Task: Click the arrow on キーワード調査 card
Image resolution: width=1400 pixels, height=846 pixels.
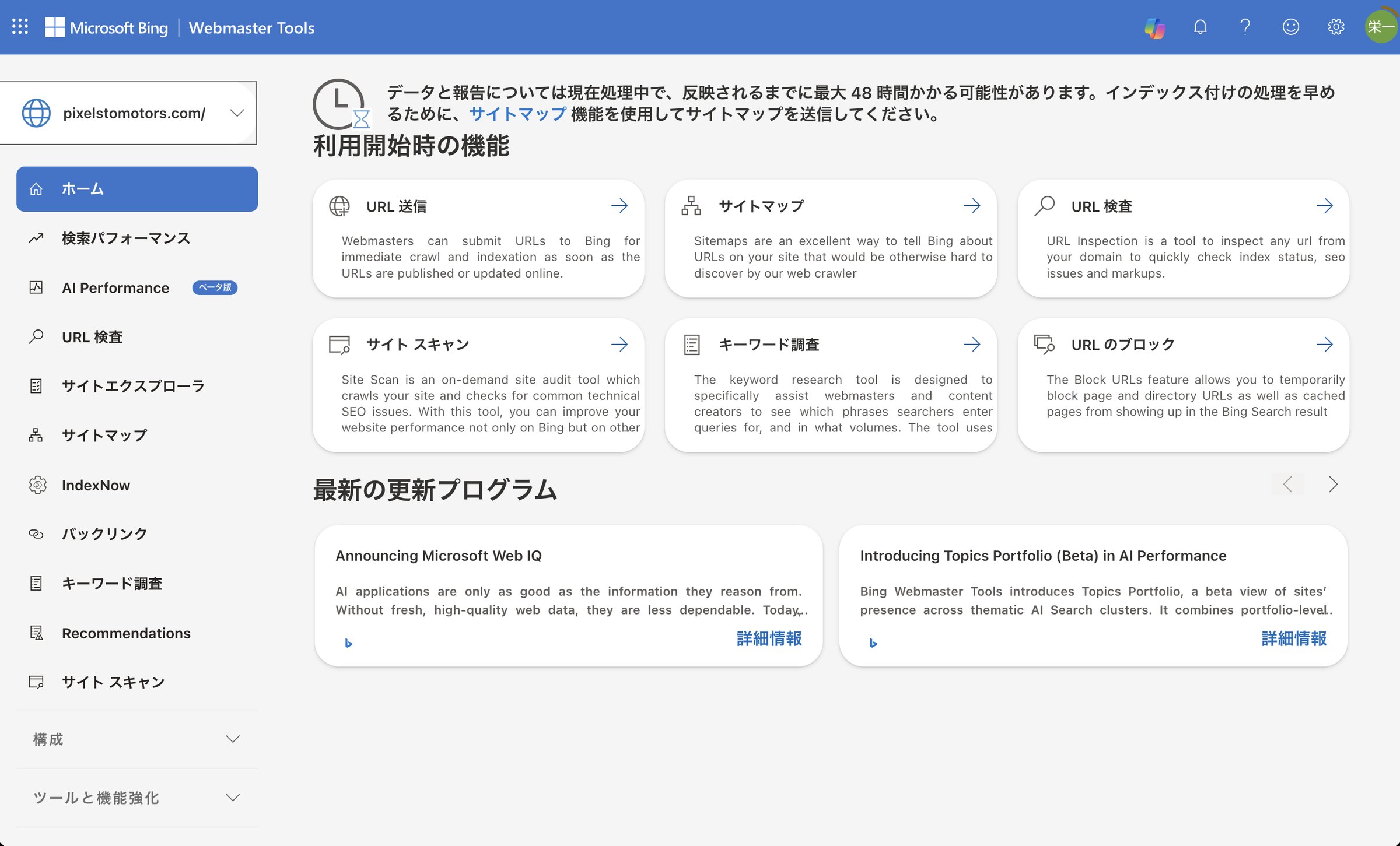Action: coord(972,345)
